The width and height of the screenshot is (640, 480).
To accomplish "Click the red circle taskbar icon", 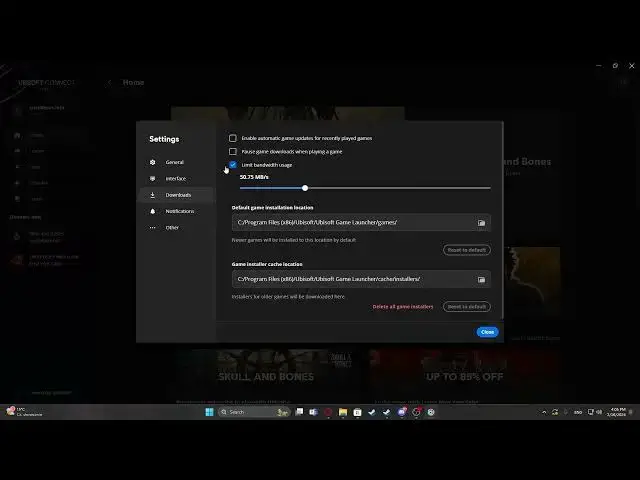I will [x=328, y=412].
